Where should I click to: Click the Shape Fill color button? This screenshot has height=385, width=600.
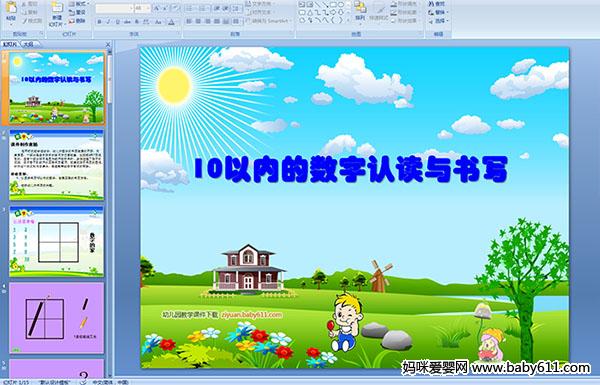pyautogui.click(x=405, y=4)
